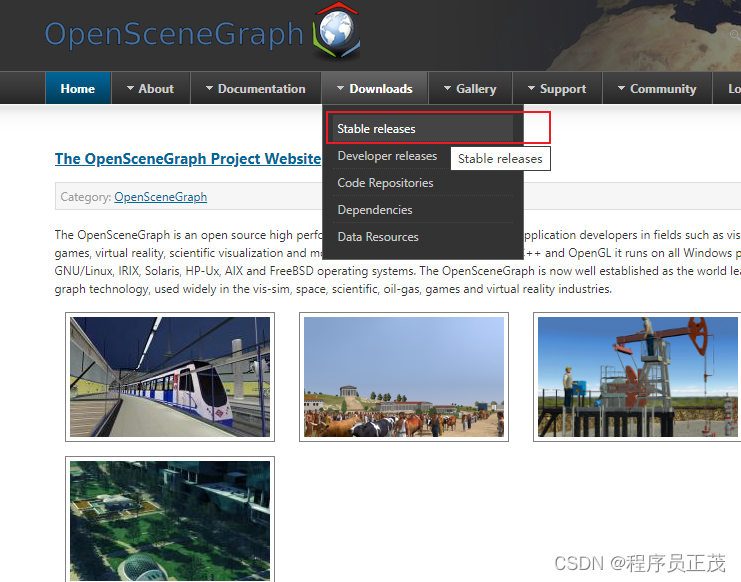Image resolution: width=741 pixels, height=582 pixels.
Task: Expand the Documentation dropdown arrow
Action: 209,88
